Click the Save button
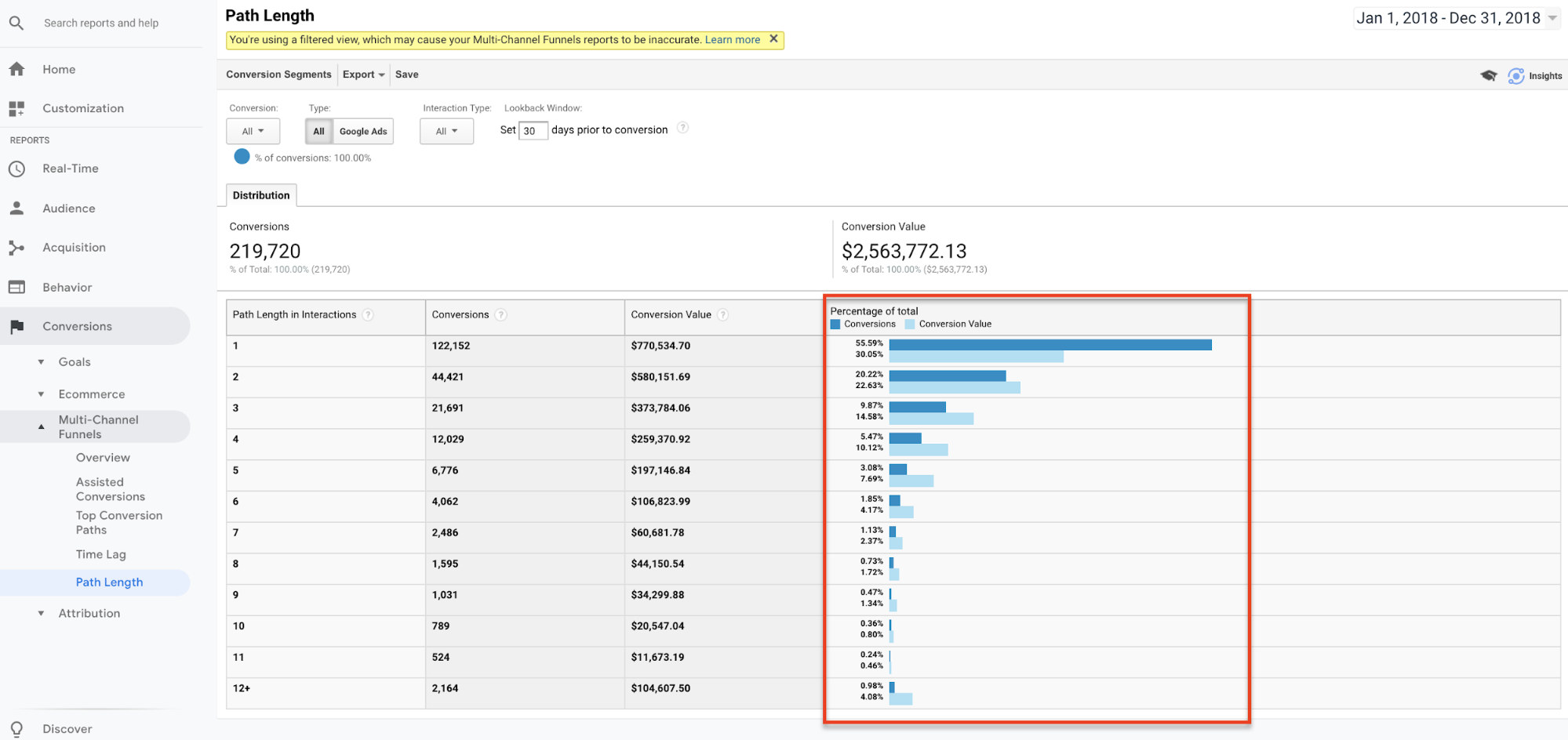 point(406,74)
